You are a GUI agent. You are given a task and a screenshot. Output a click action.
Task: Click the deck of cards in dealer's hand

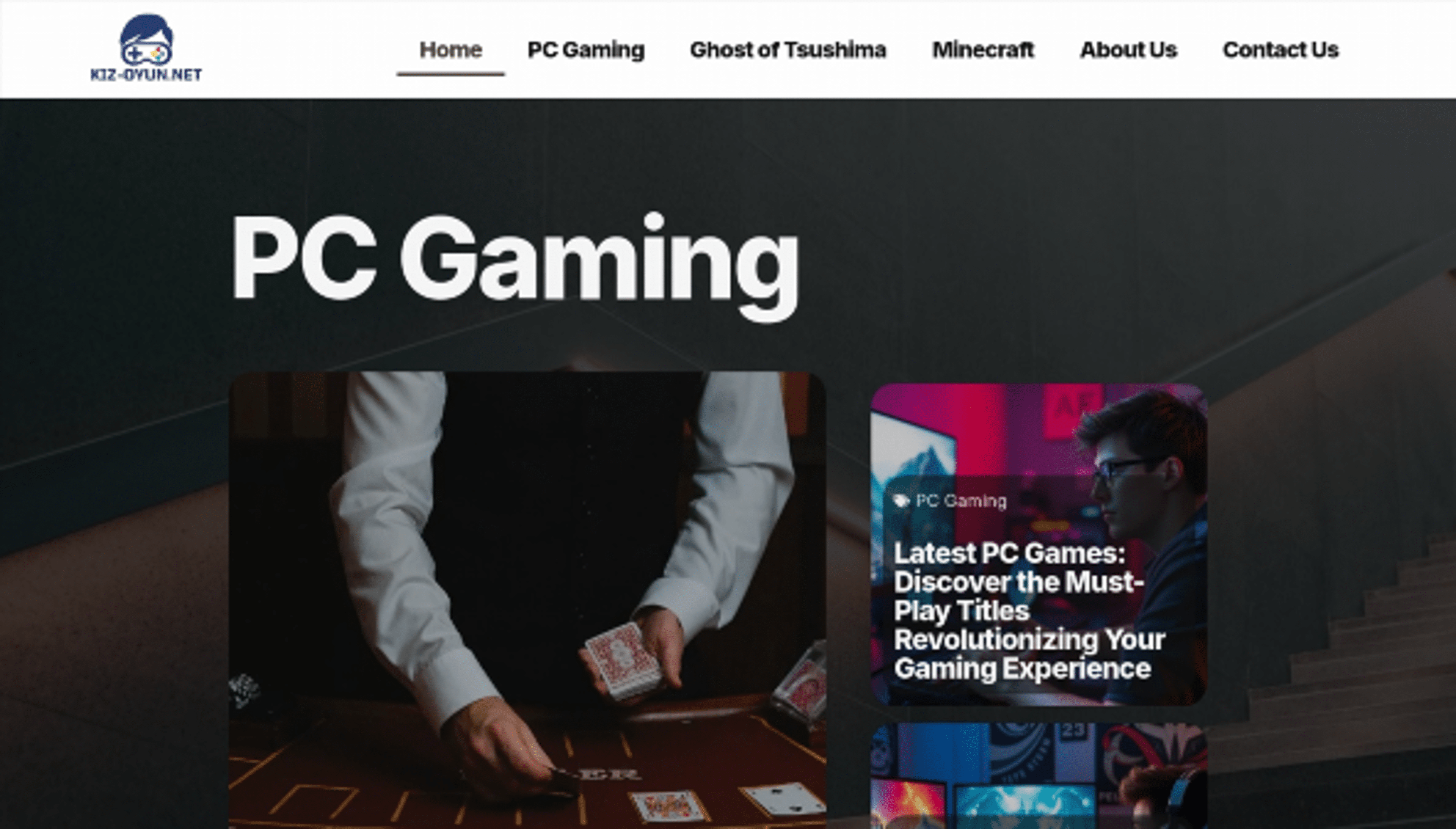tap(624, 661)
